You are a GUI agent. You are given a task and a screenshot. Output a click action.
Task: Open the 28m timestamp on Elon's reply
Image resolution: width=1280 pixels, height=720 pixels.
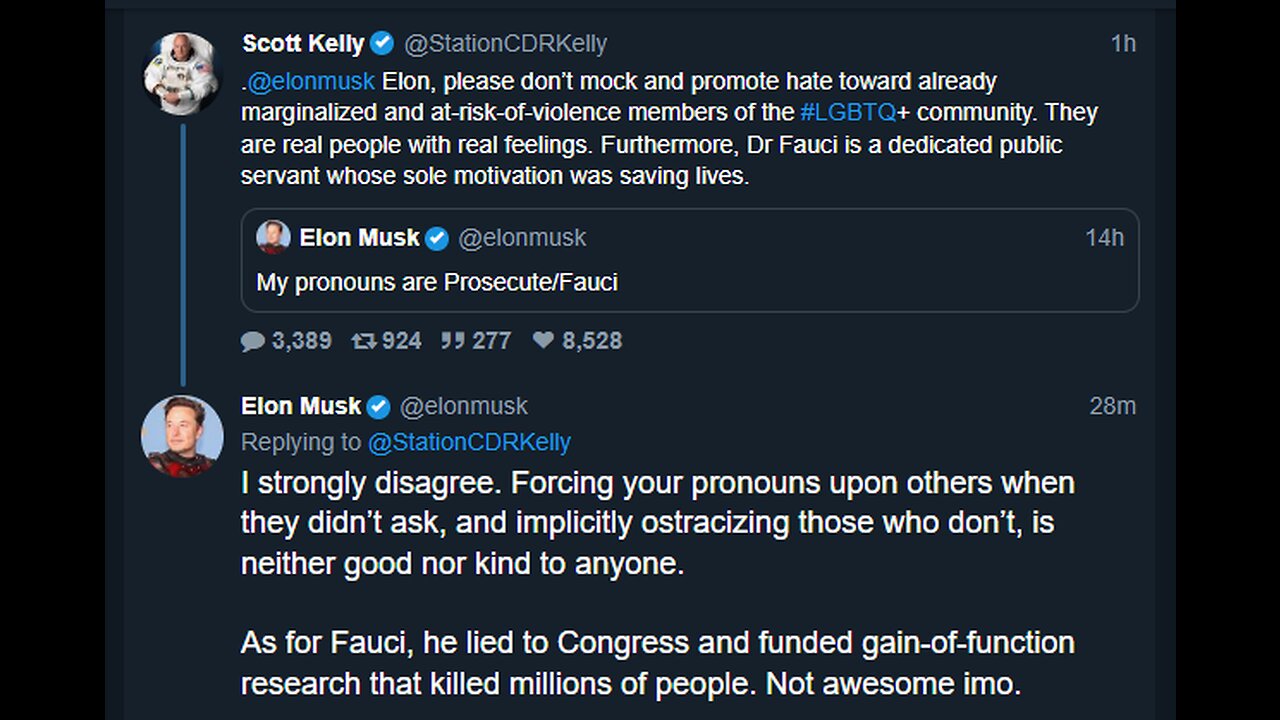coord(1112,406)
